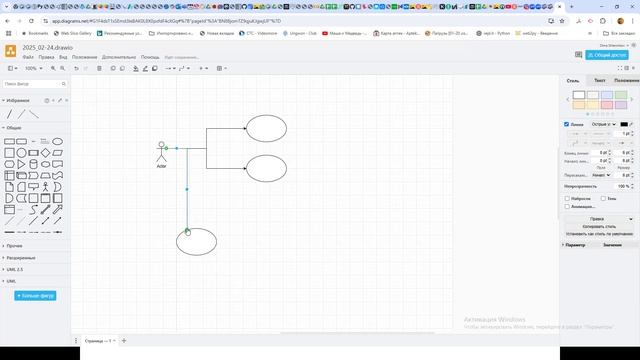640x360 pixels.
Task: Switch to the Стиль tab
Action: [x=573, y=80]
